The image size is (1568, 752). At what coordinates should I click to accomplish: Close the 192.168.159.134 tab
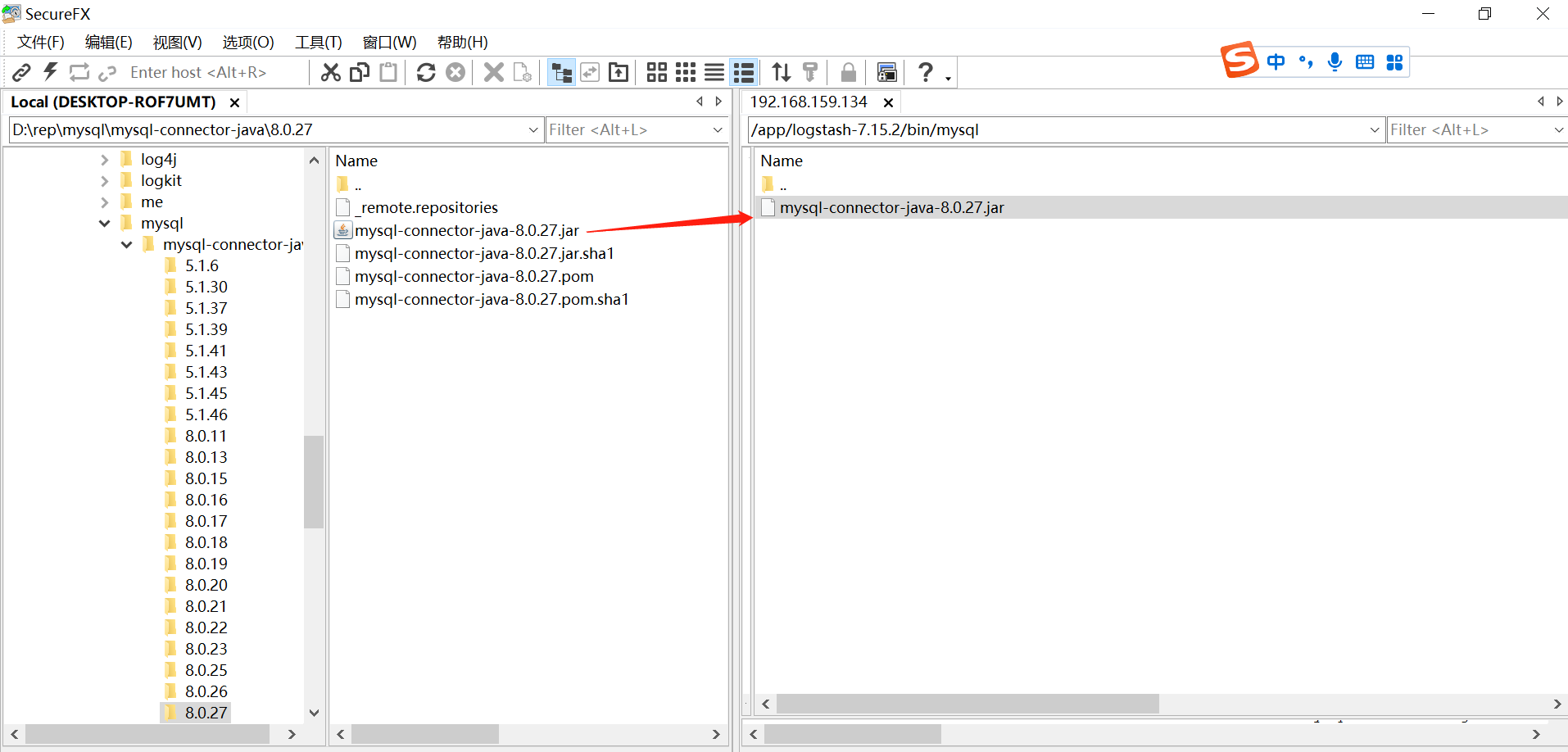888,102
